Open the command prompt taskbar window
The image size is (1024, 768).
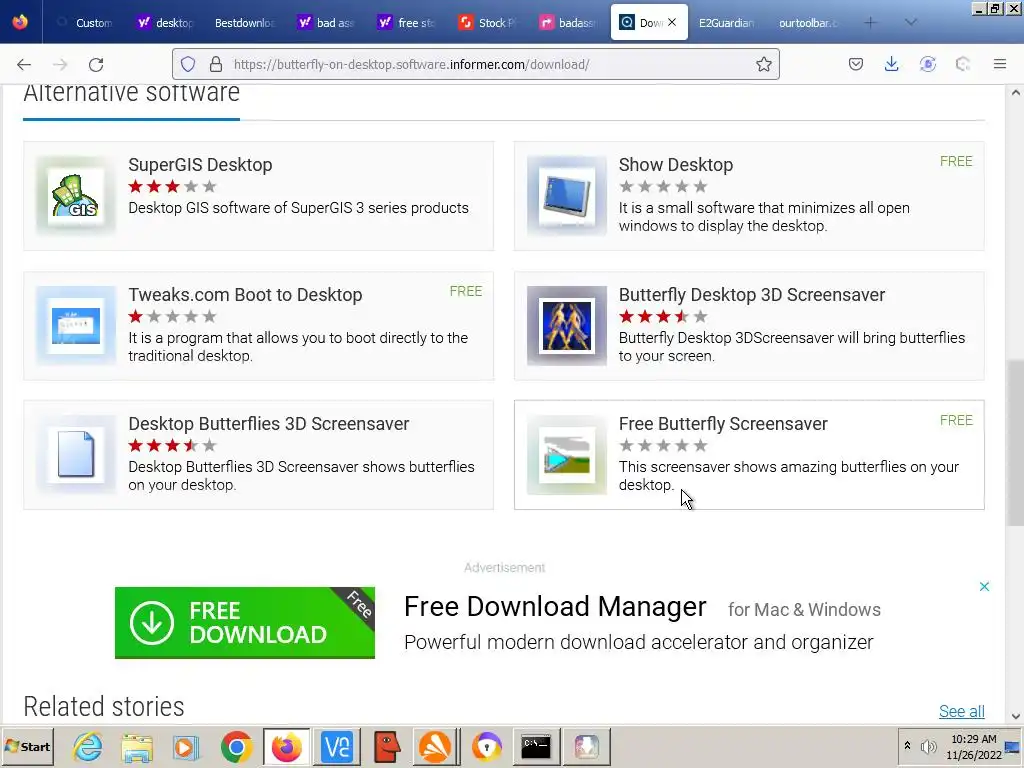(536, 746)
